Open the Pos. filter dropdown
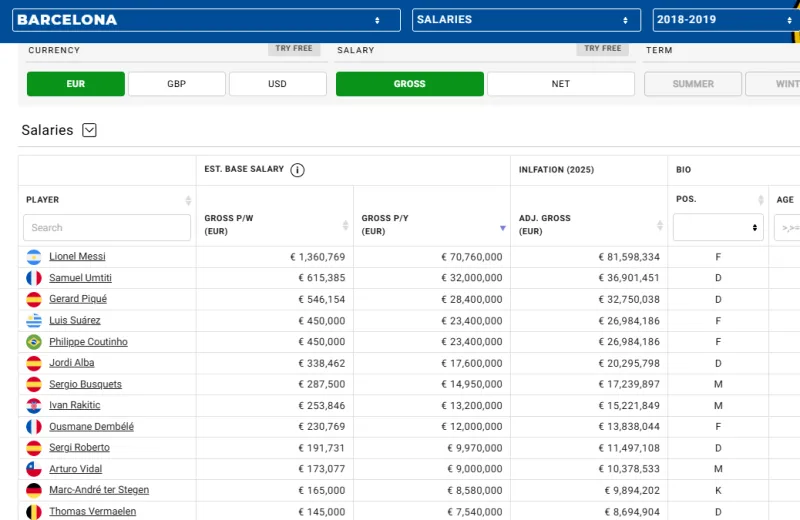This screenshot has width=800, height=520. [x=718, y=228]
